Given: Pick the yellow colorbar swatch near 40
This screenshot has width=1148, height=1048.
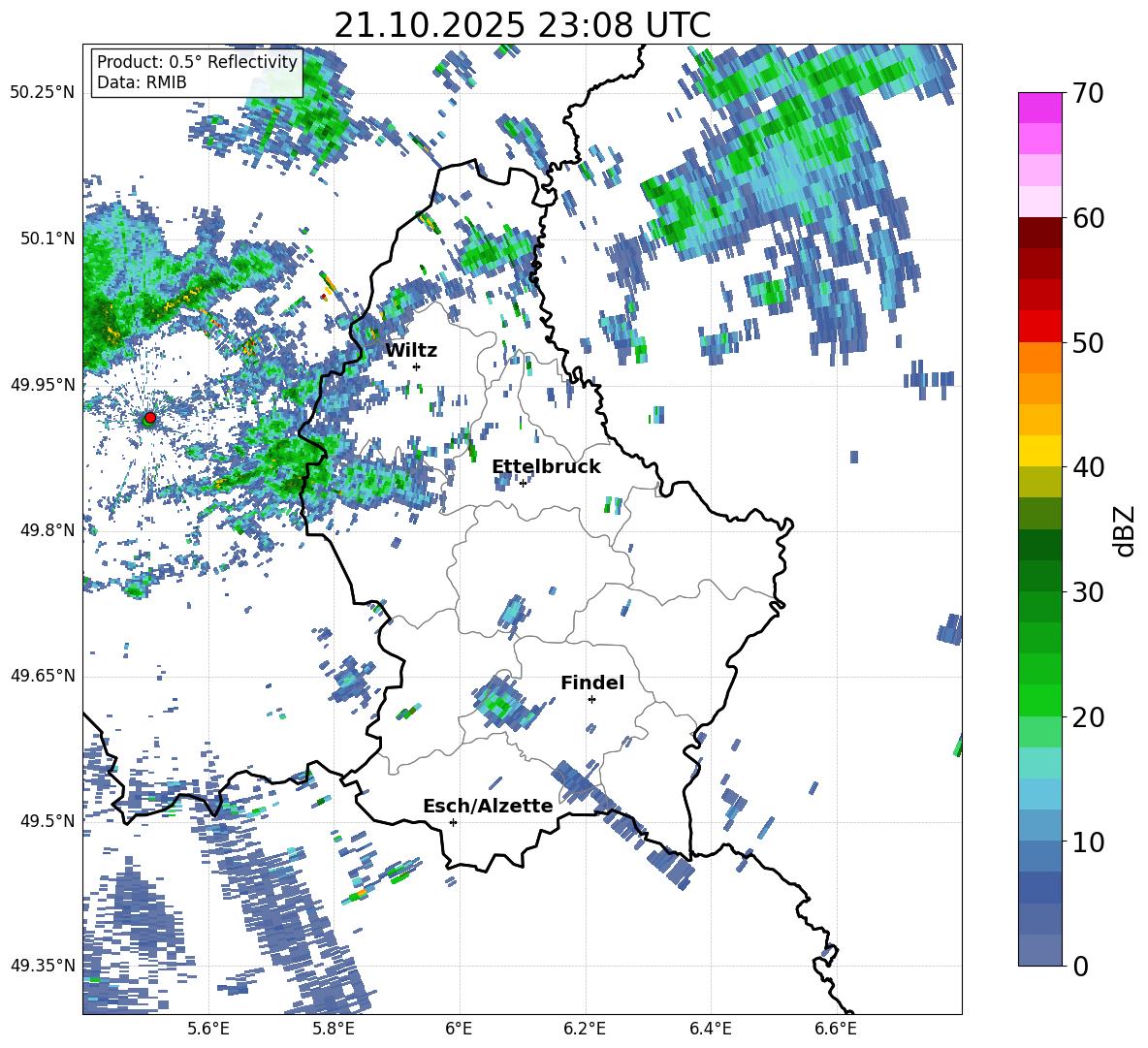Looking at the screenshot, I should click(x=1039, y=451).
